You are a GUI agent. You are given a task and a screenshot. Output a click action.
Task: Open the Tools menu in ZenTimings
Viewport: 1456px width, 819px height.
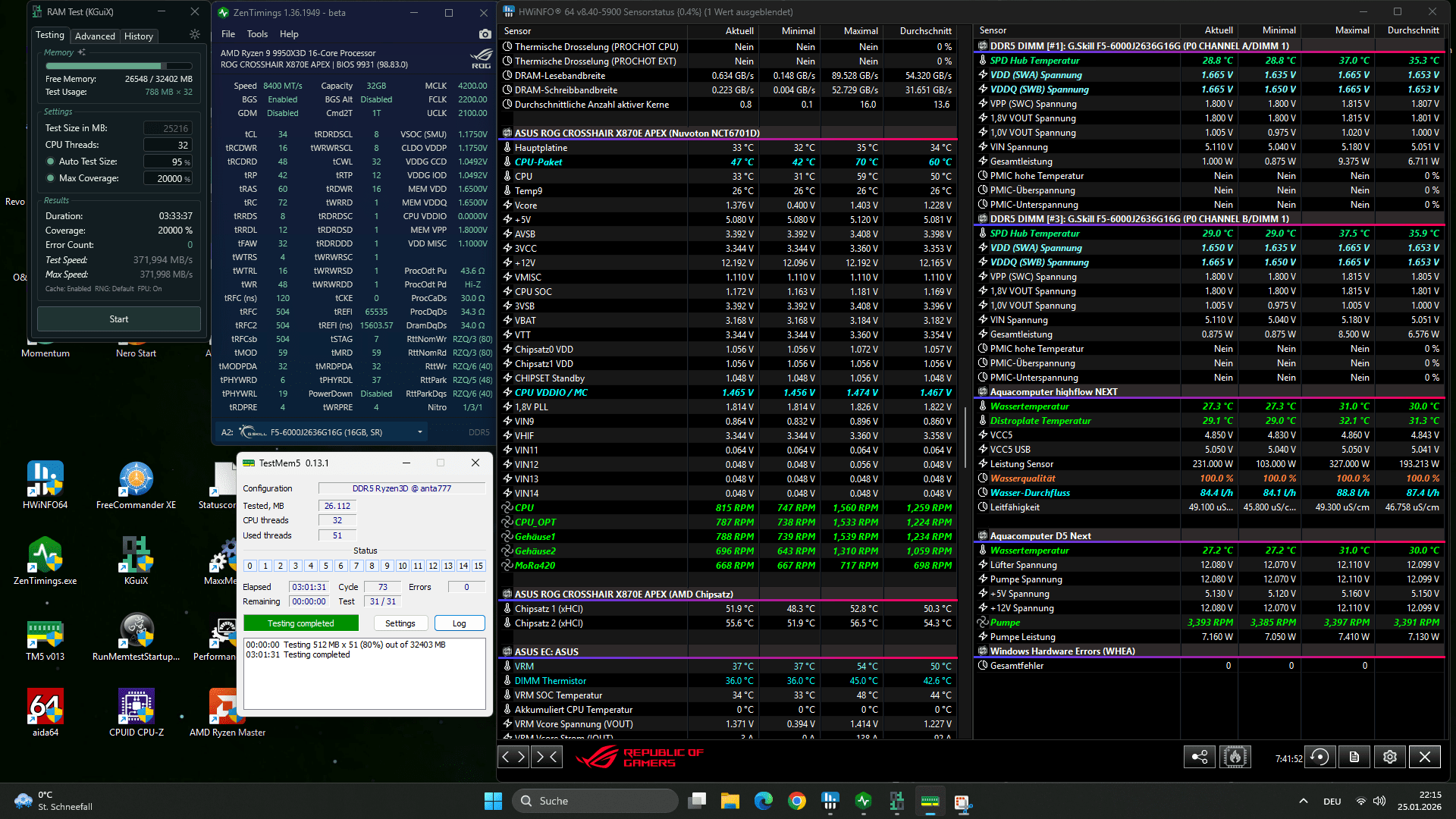(257, 34)
